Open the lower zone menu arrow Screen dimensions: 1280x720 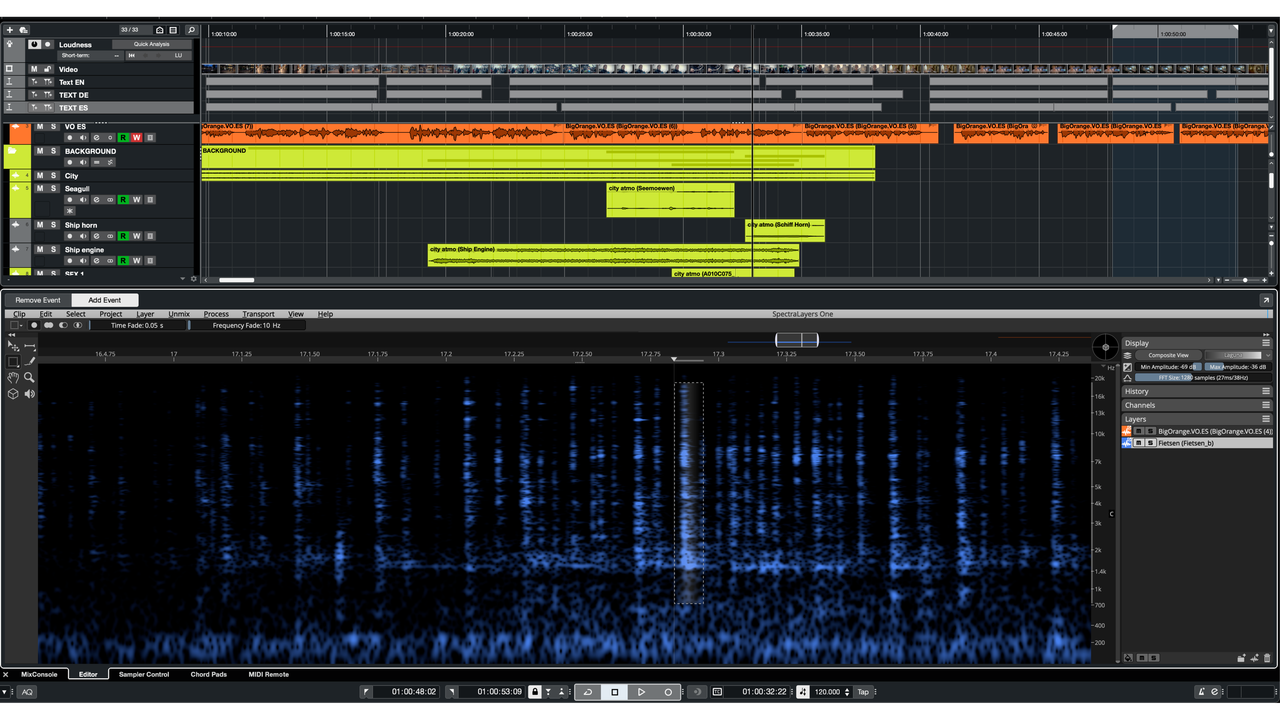tap(4, 692)
